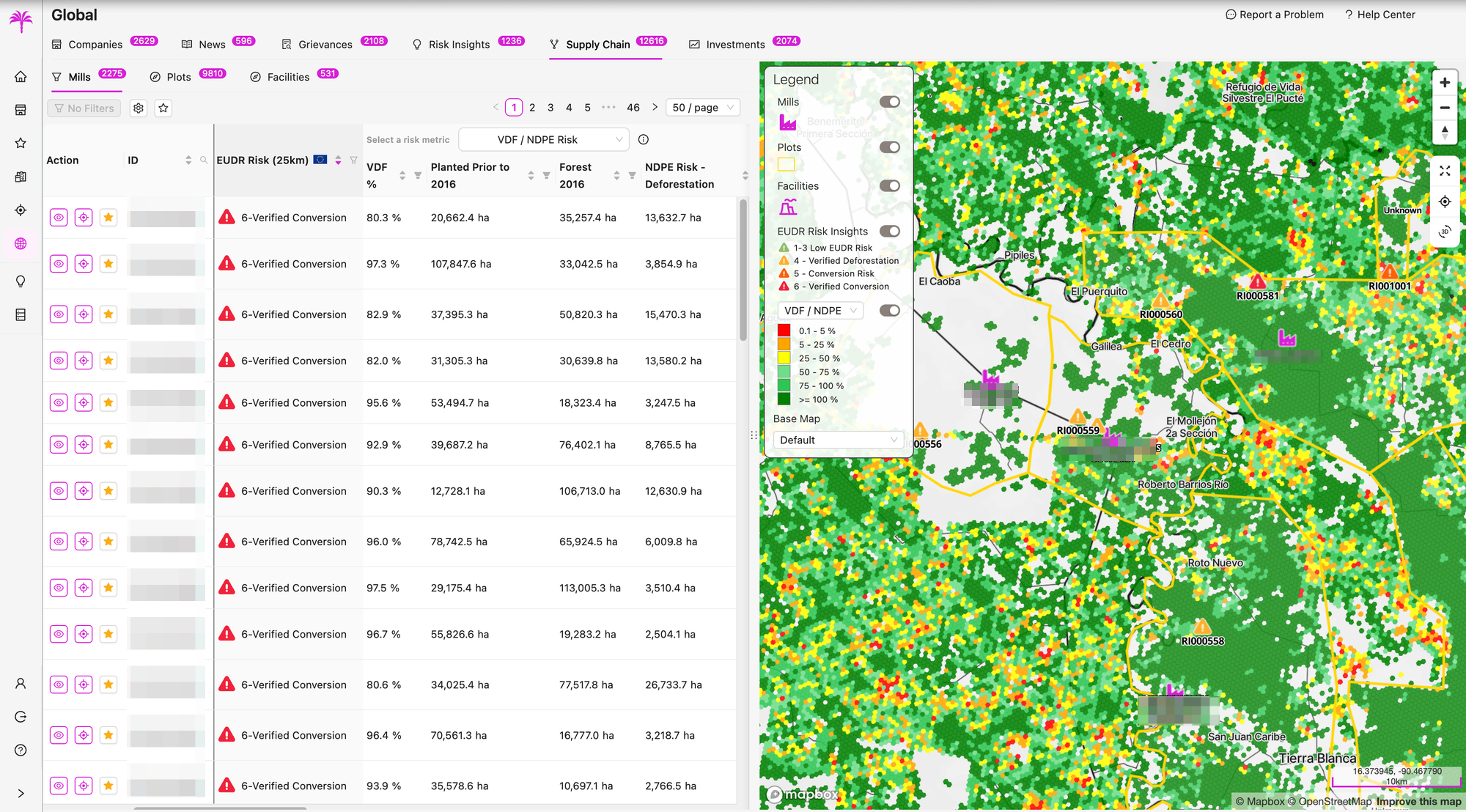The width and height of the screenshot is (1466, 812).
Task: Click the eye icon in the 82.9 % row
Action: point(59,314)
